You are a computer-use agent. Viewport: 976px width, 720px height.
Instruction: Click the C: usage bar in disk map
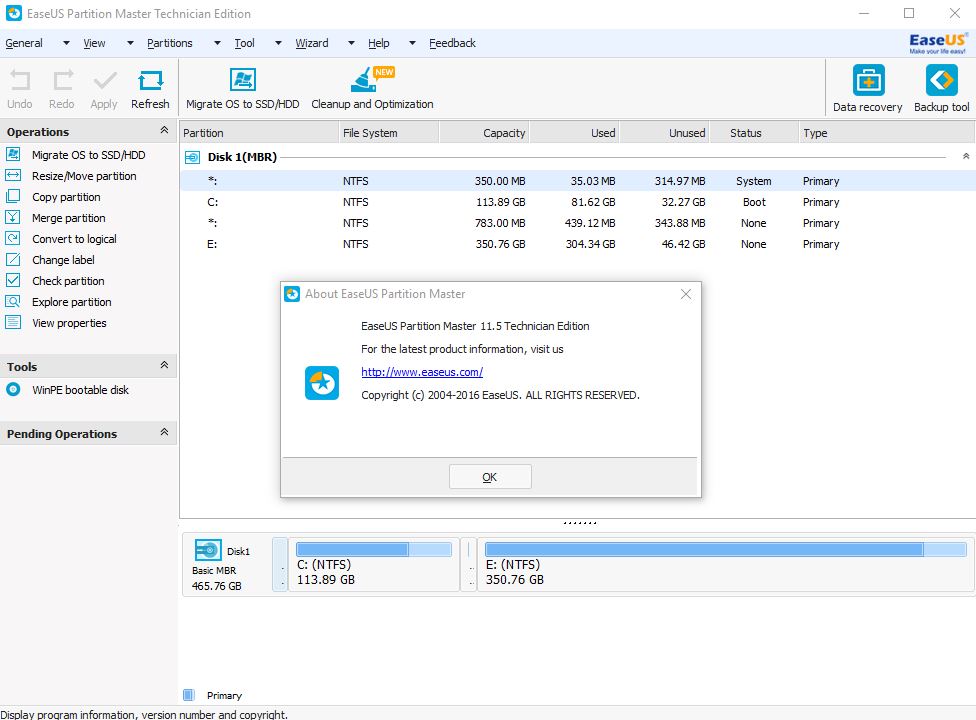[x=374, y=549]
